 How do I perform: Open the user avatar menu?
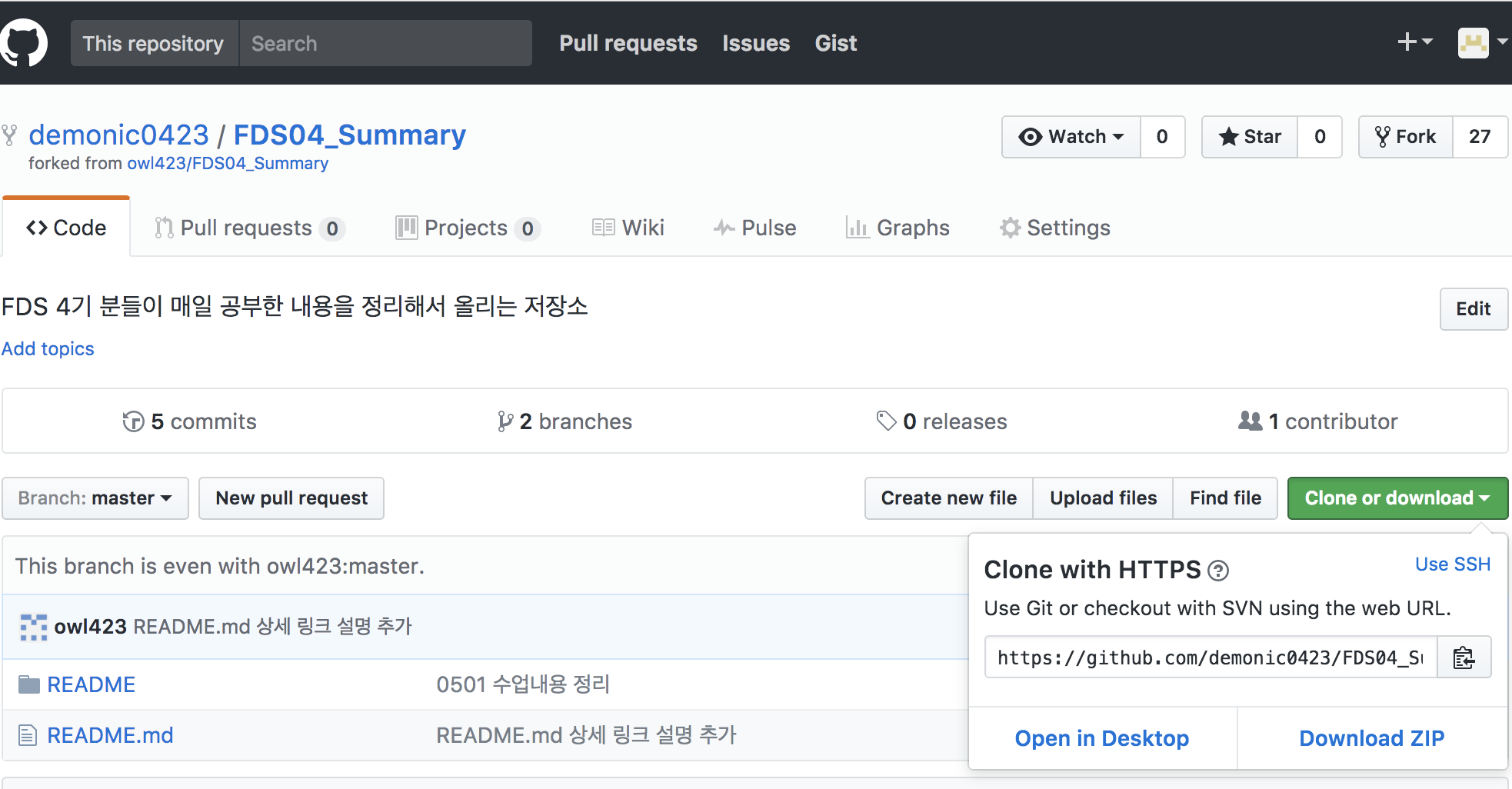1482,43
